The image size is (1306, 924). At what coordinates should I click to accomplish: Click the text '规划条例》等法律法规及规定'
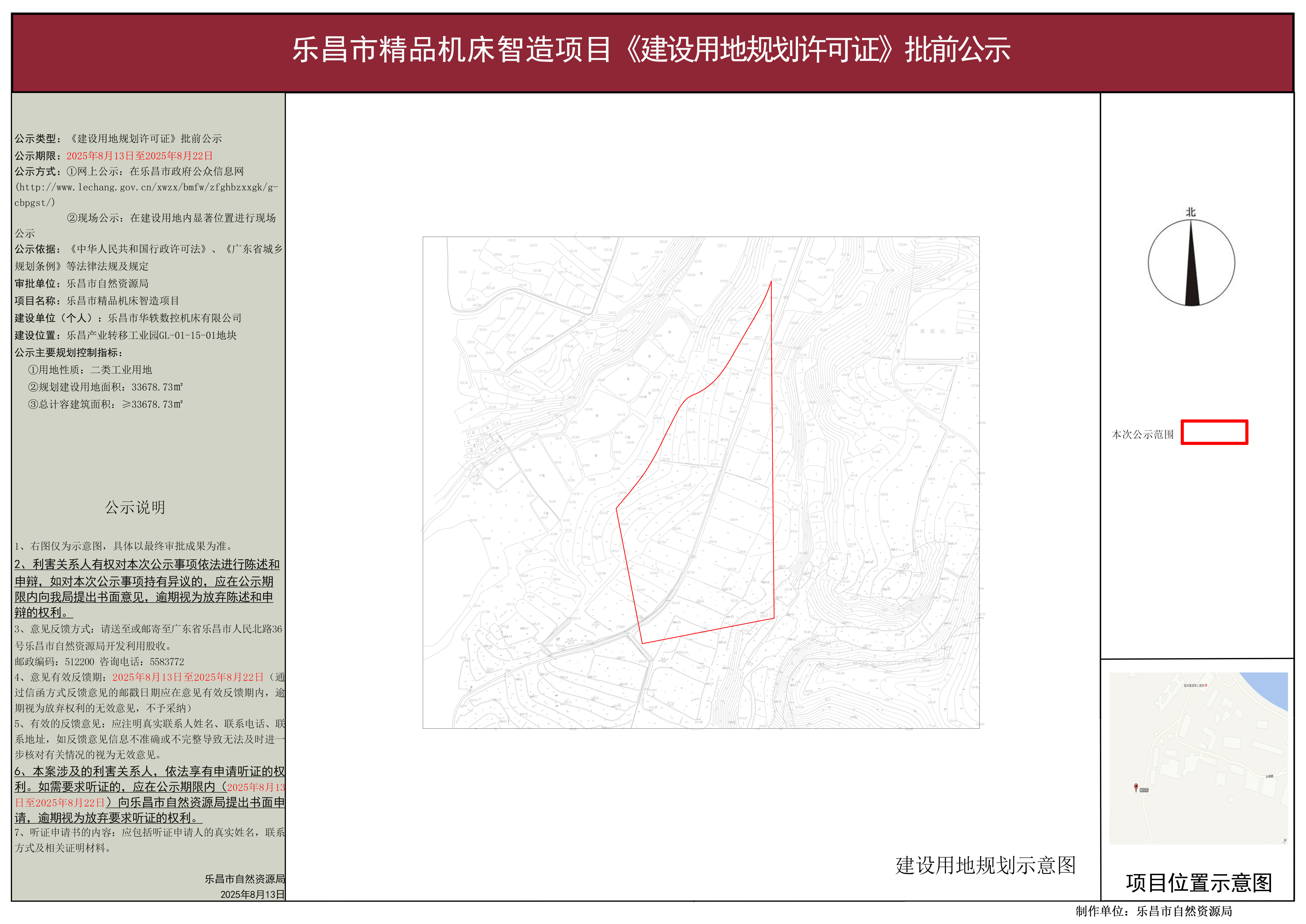(81, 266)
